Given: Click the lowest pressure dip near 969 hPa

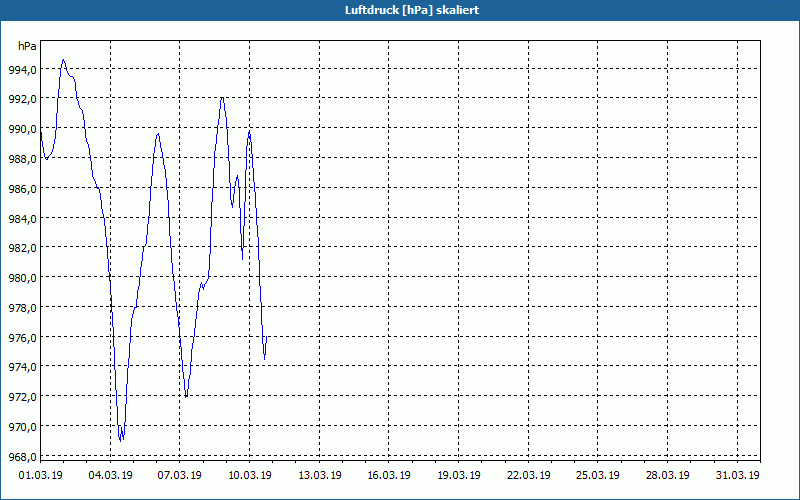Looking at the screenshot, I should pos(120,440).
